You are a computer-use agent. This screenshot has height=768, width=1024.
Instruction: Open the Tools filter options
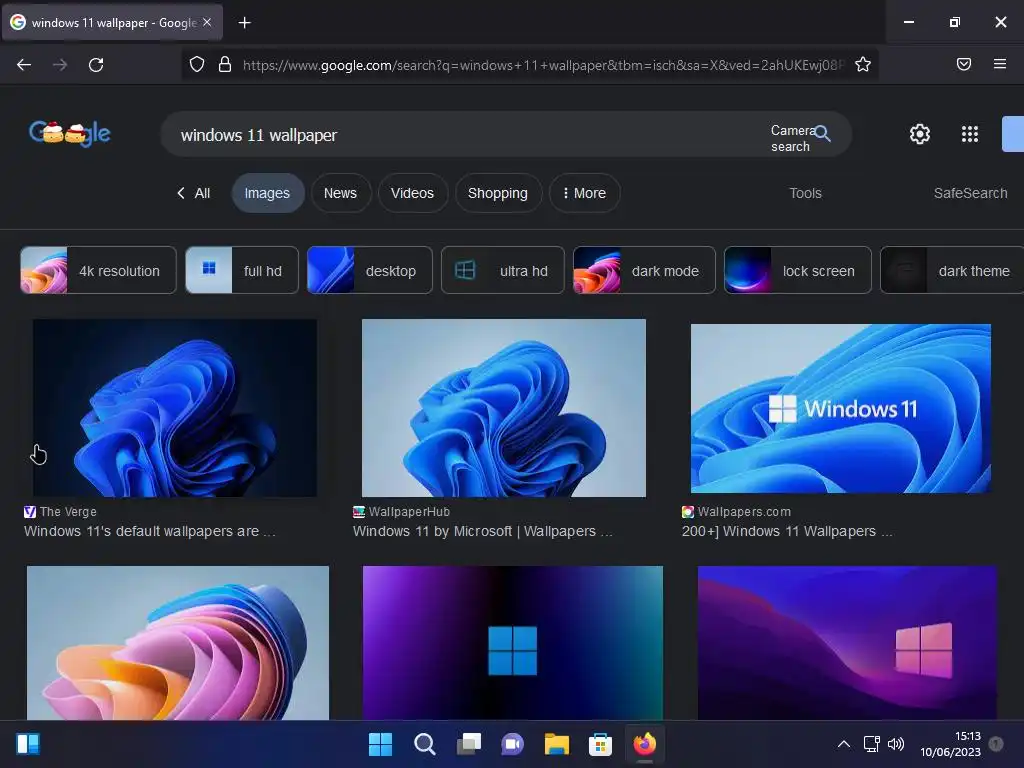[x=805, y=193]
